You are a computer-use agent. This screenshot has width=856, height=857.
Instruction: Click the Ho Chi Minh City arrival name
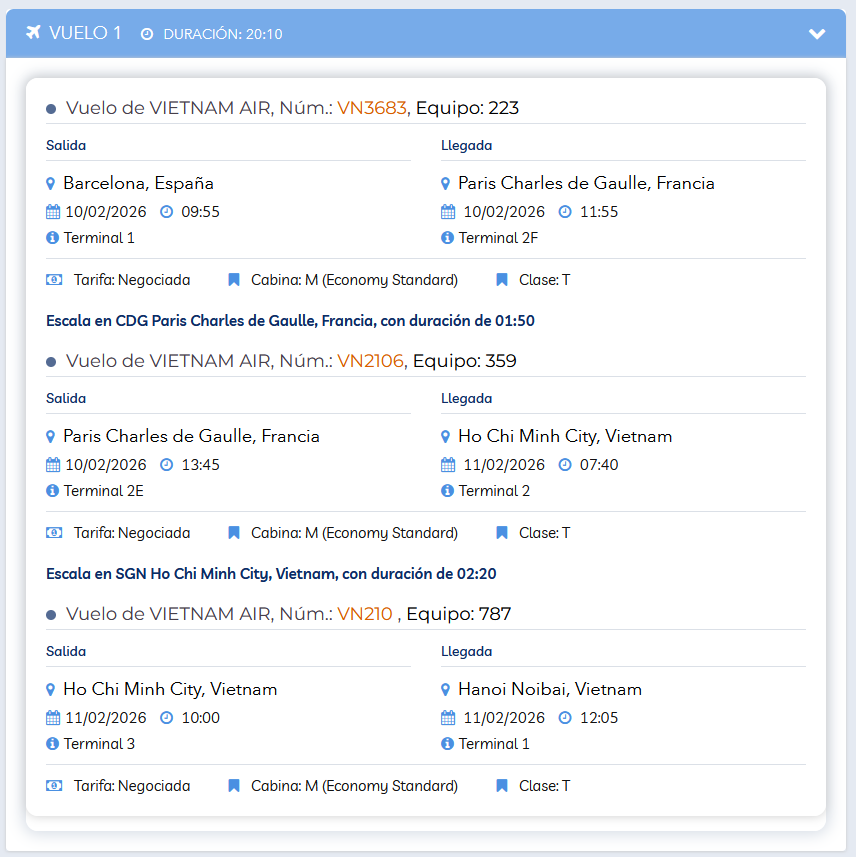564,437
